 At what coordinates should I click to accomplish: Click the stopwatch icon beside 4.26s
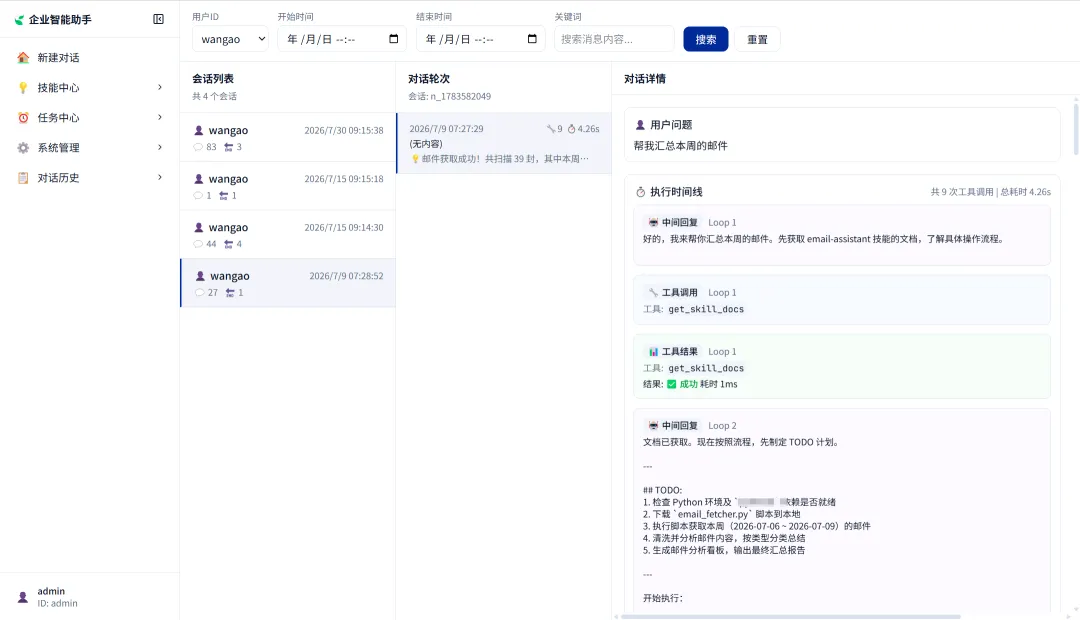click(571, 129)
